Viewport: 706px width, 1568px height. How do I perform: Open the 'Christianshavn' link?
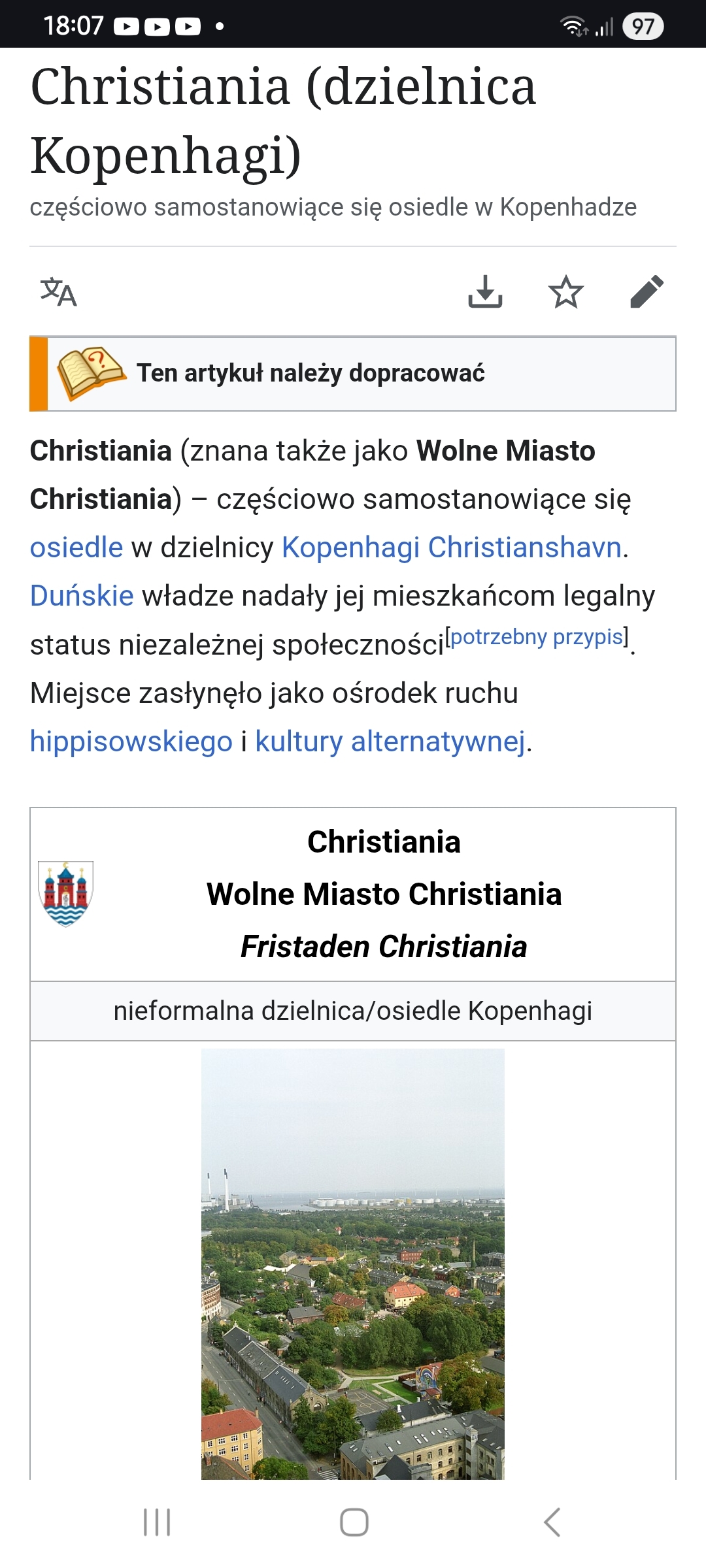point(524,547)
